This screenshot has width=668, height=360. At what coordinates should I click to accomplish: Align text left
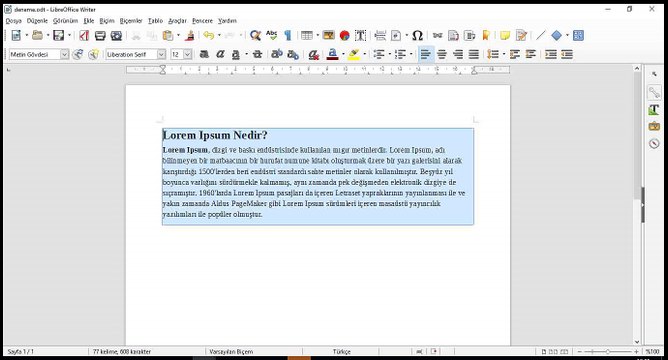pyautogui.click(x=426, y=54)
